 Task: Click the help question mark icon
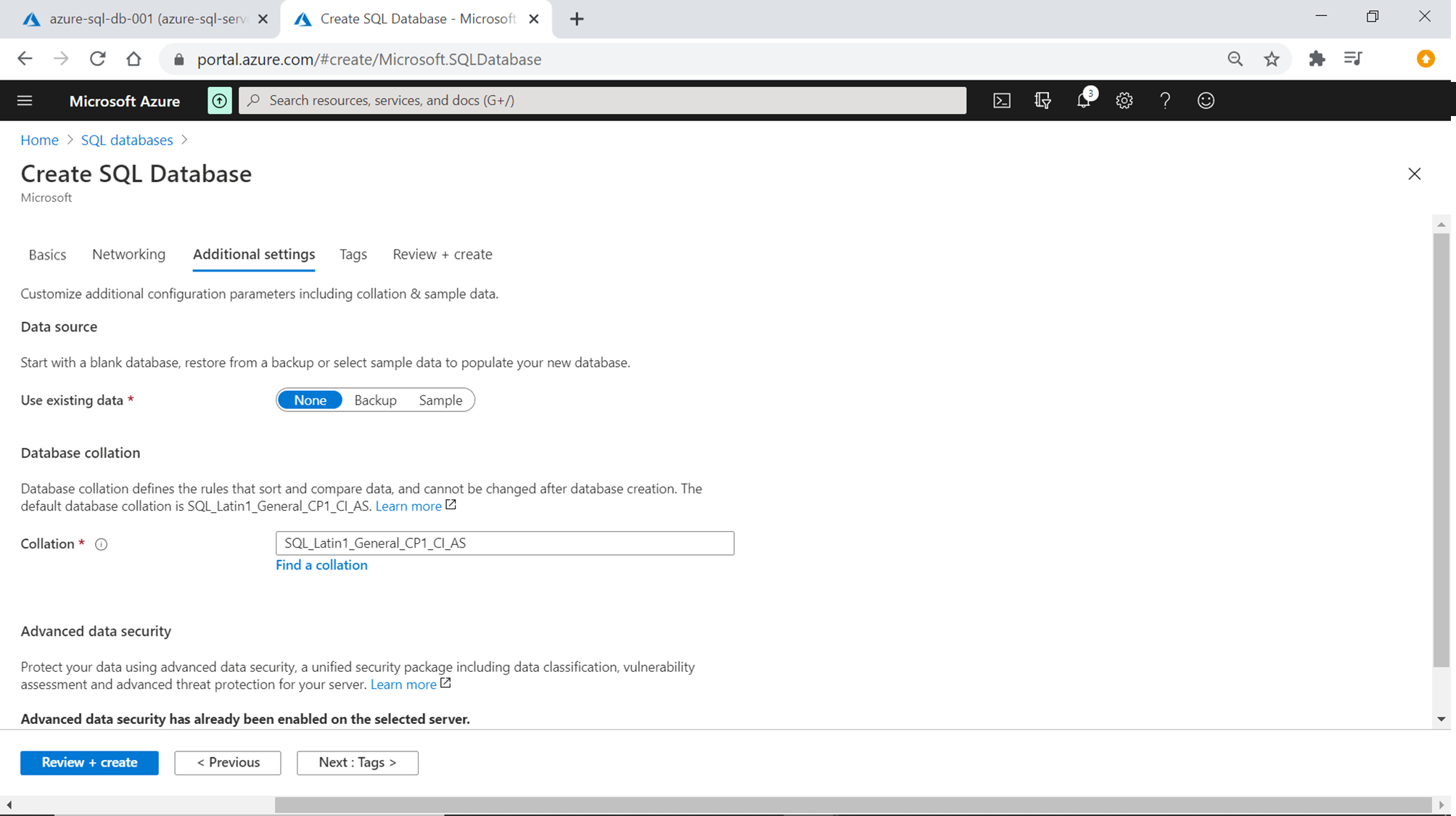pyautogui.click(x=1165, y=100)
